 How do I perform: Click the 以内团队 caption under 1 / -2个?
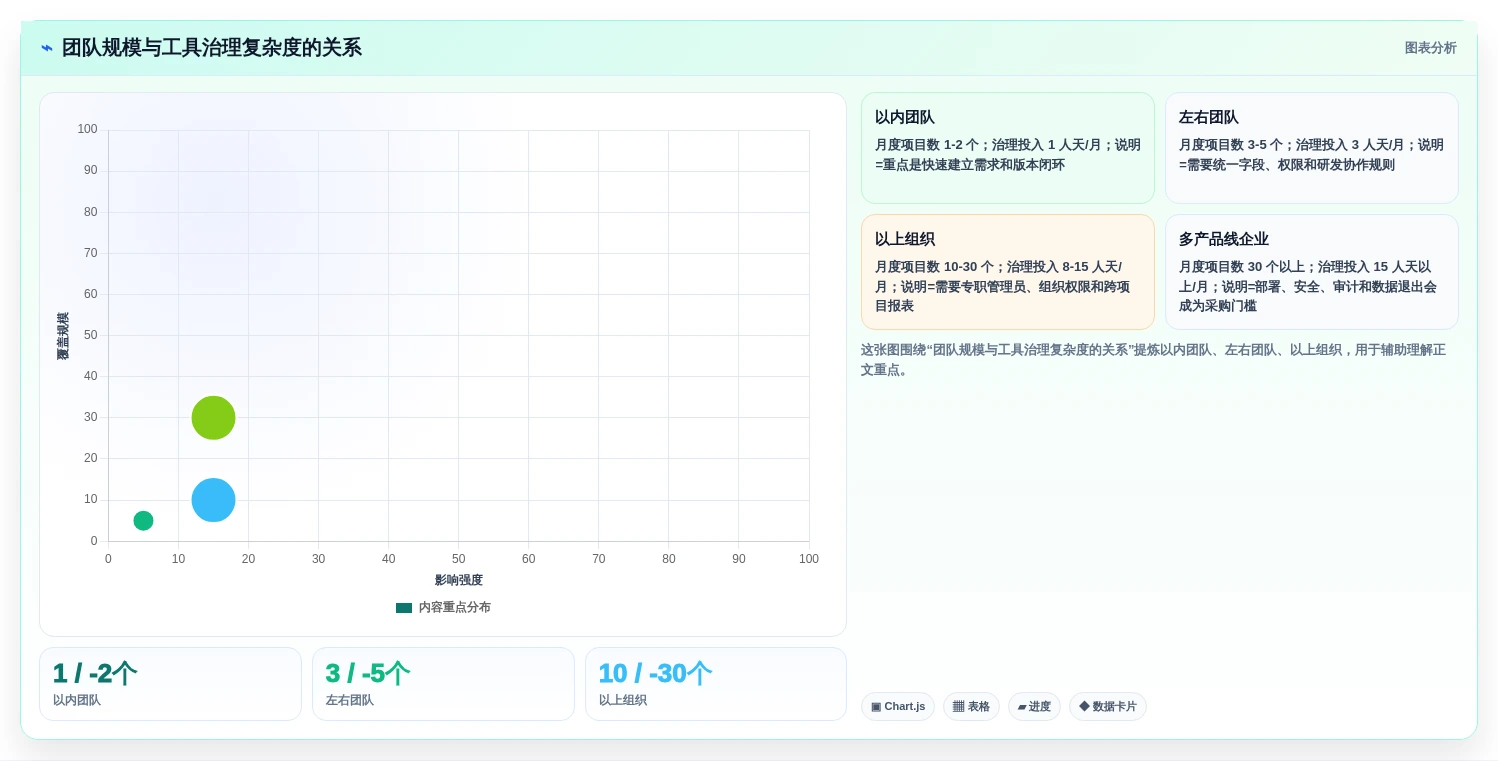(77, 700)
